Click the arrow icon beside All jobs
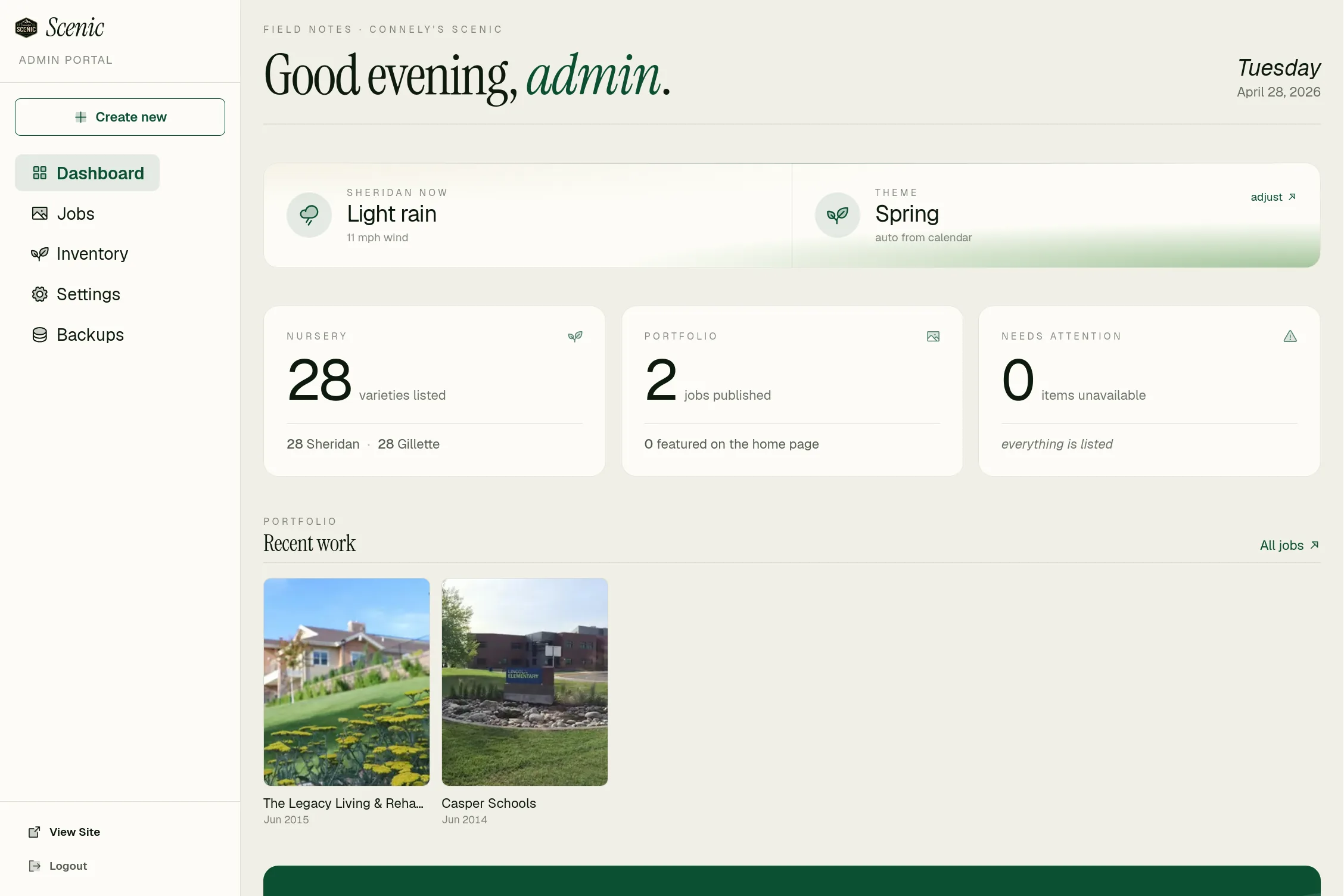The height and width of the screenshot is (896, 1344). (1315, 545)
